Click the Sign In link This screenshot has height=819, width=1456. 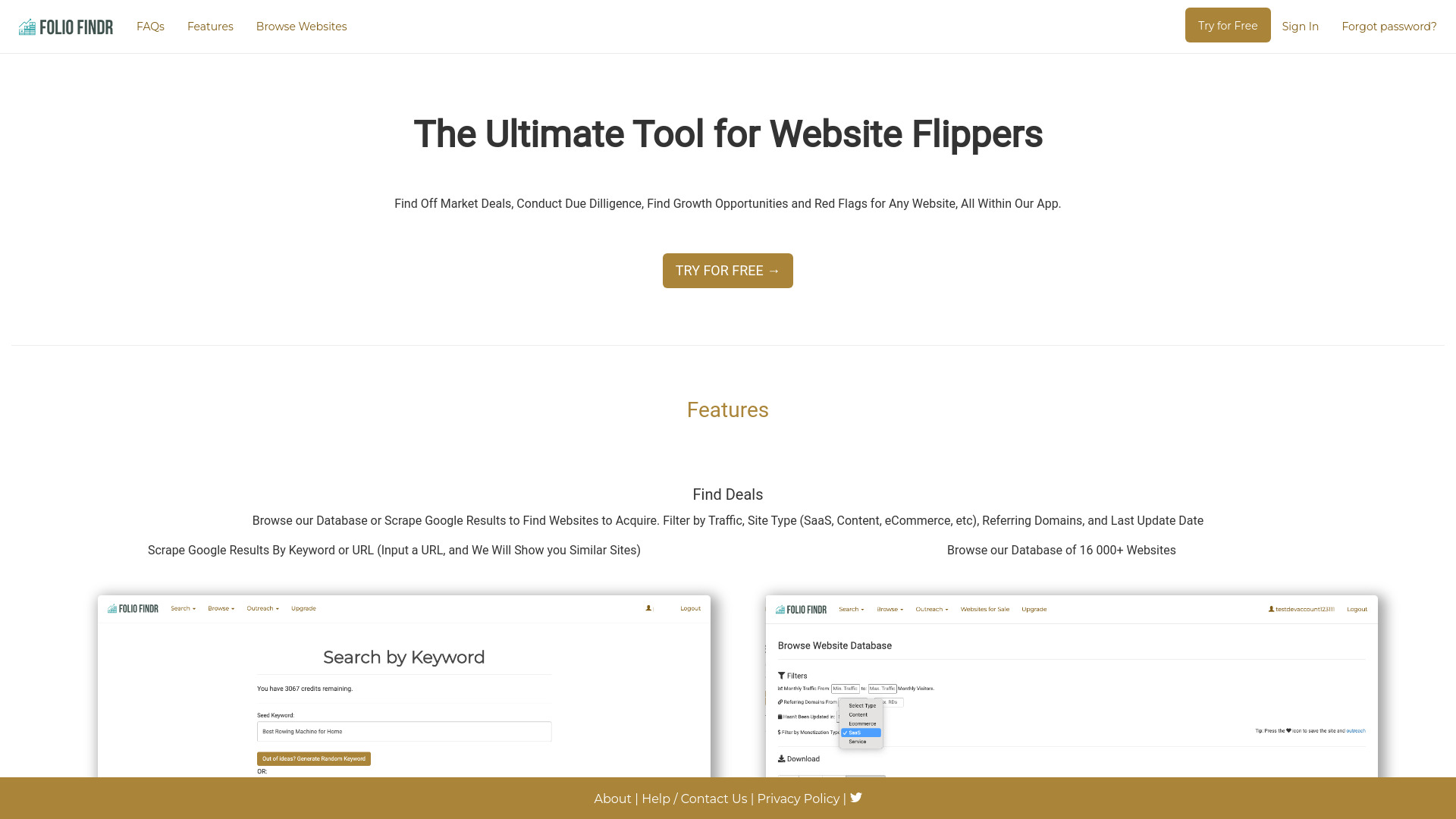pos(1300,26)
